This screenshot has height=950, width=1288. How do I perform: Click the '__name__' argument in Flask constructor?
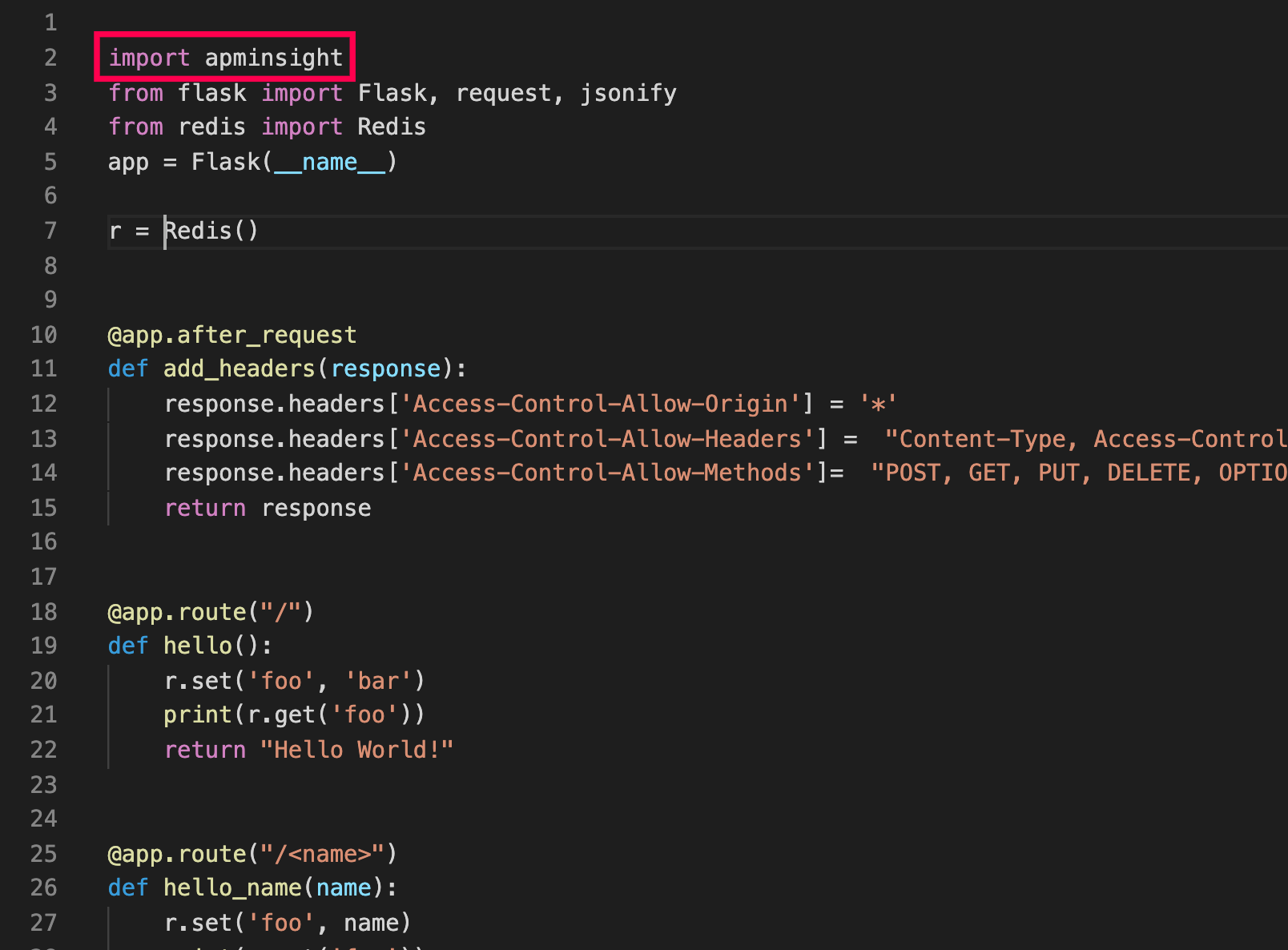[x=329, y=162]
